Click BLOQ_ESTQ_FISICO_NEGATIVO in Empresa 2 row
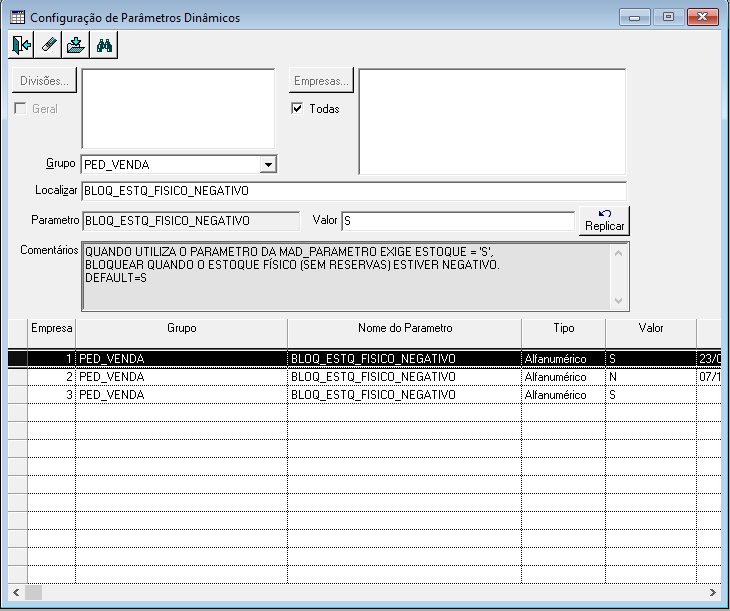730x611 pixels. 373,377
